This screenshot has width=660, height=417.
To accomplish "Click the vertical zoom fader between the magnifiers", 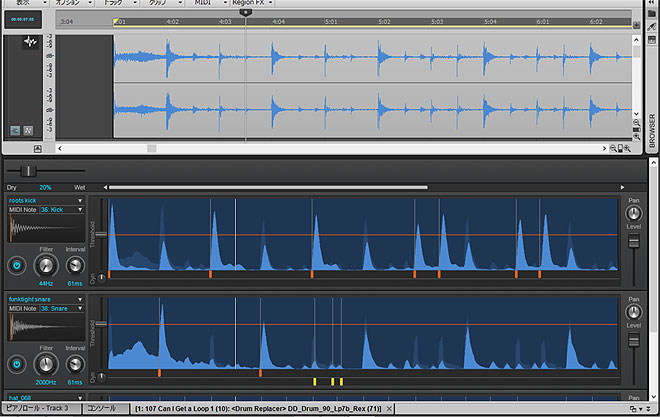I will (x=636, y=130).
